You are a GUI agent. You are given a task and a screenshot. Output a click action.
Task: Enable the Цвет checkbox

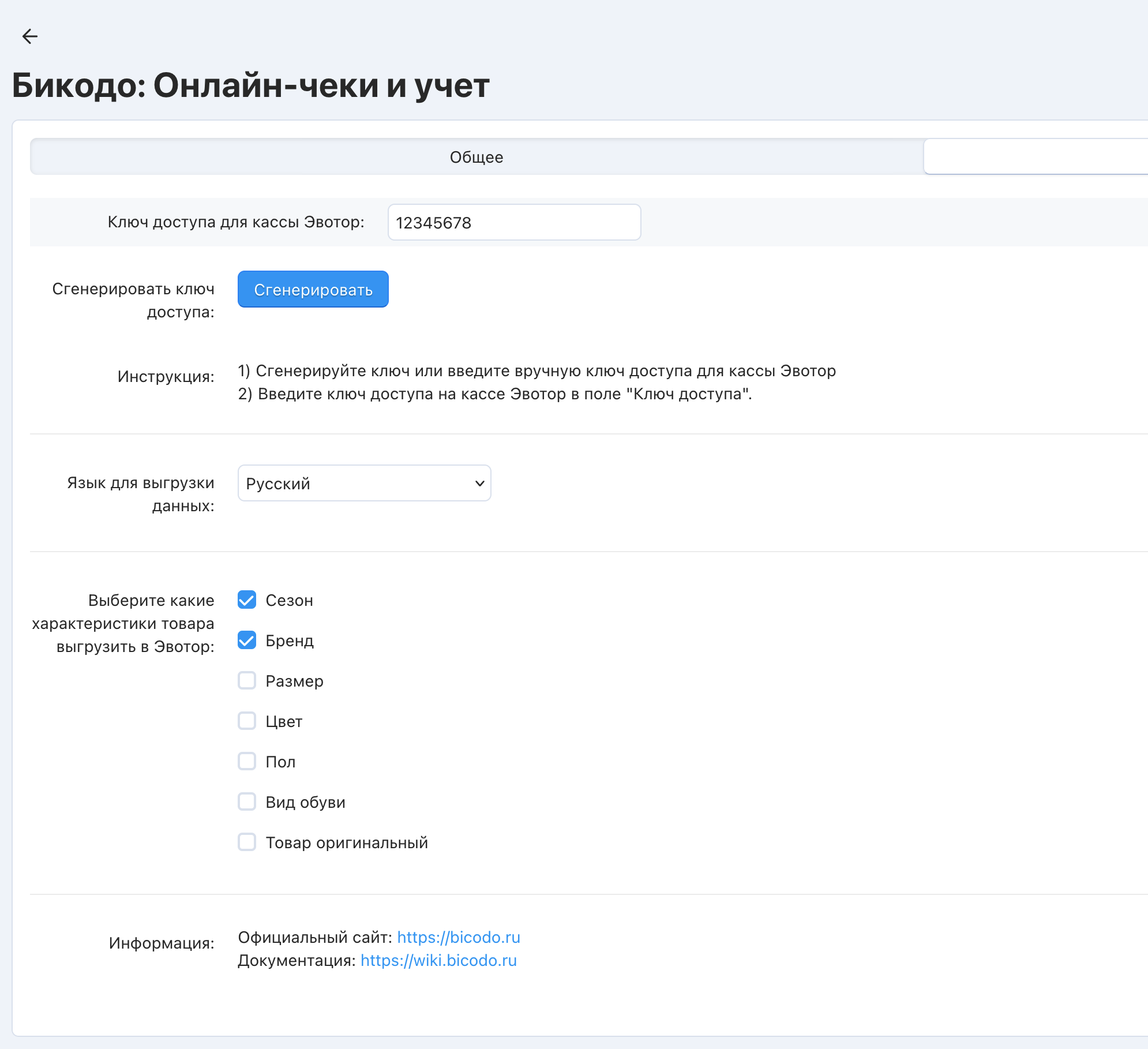[x=247, y=721]
